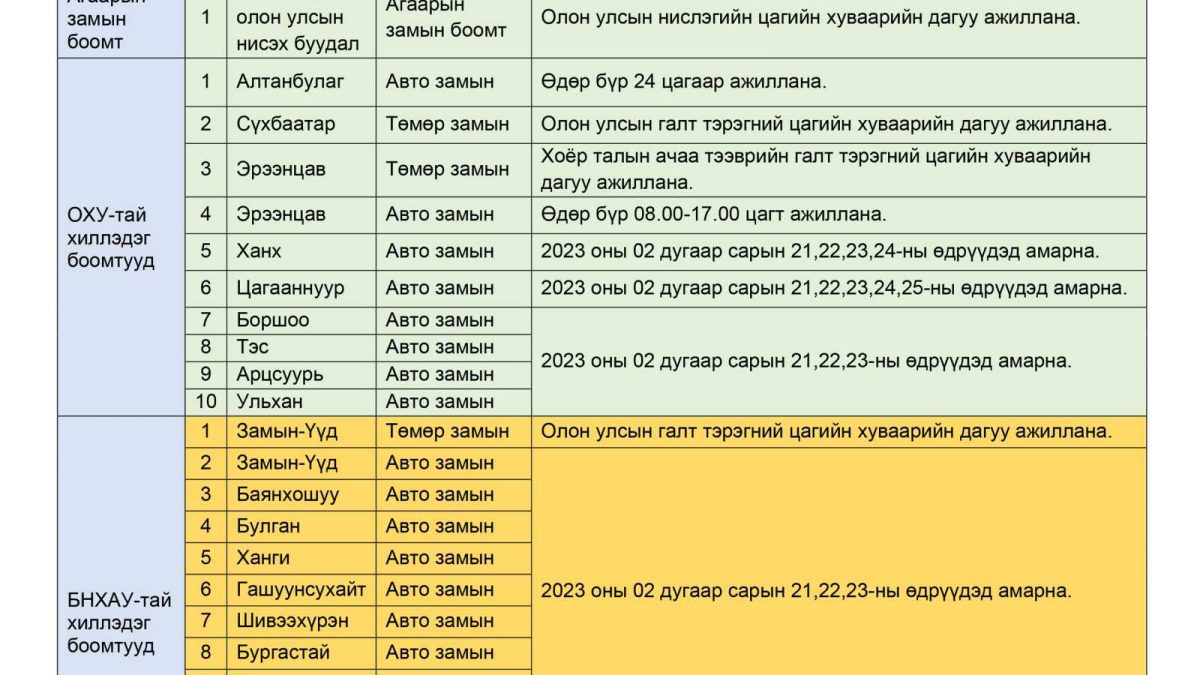Click the ОХУ-тай хиллэдэг боомтууд group label
Image resolution: width=1200 pixels, height=675 pixels.
click(x=111, y=238)
